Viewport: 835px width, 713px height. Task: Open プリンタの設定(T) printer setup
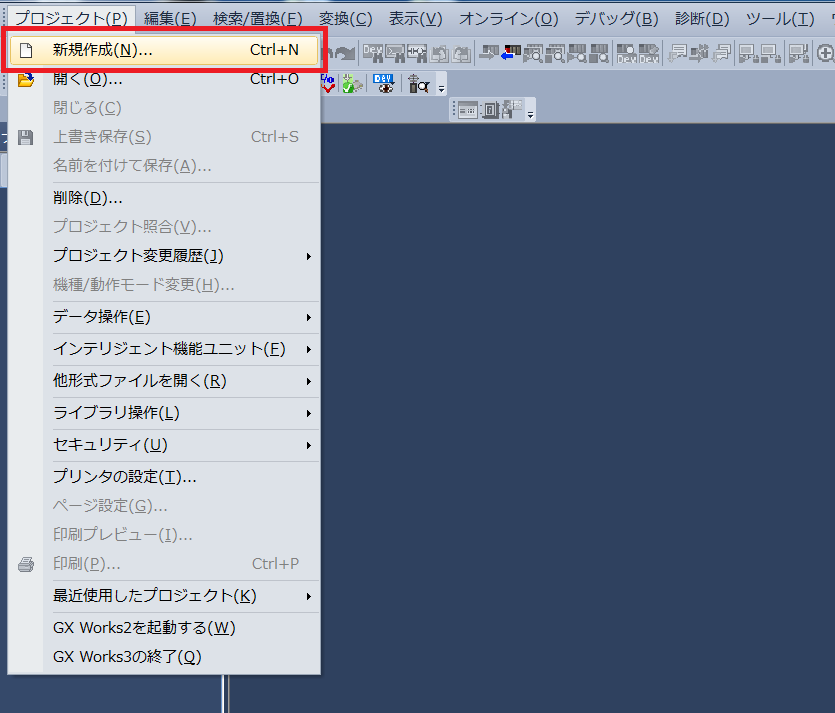[164, 477]
